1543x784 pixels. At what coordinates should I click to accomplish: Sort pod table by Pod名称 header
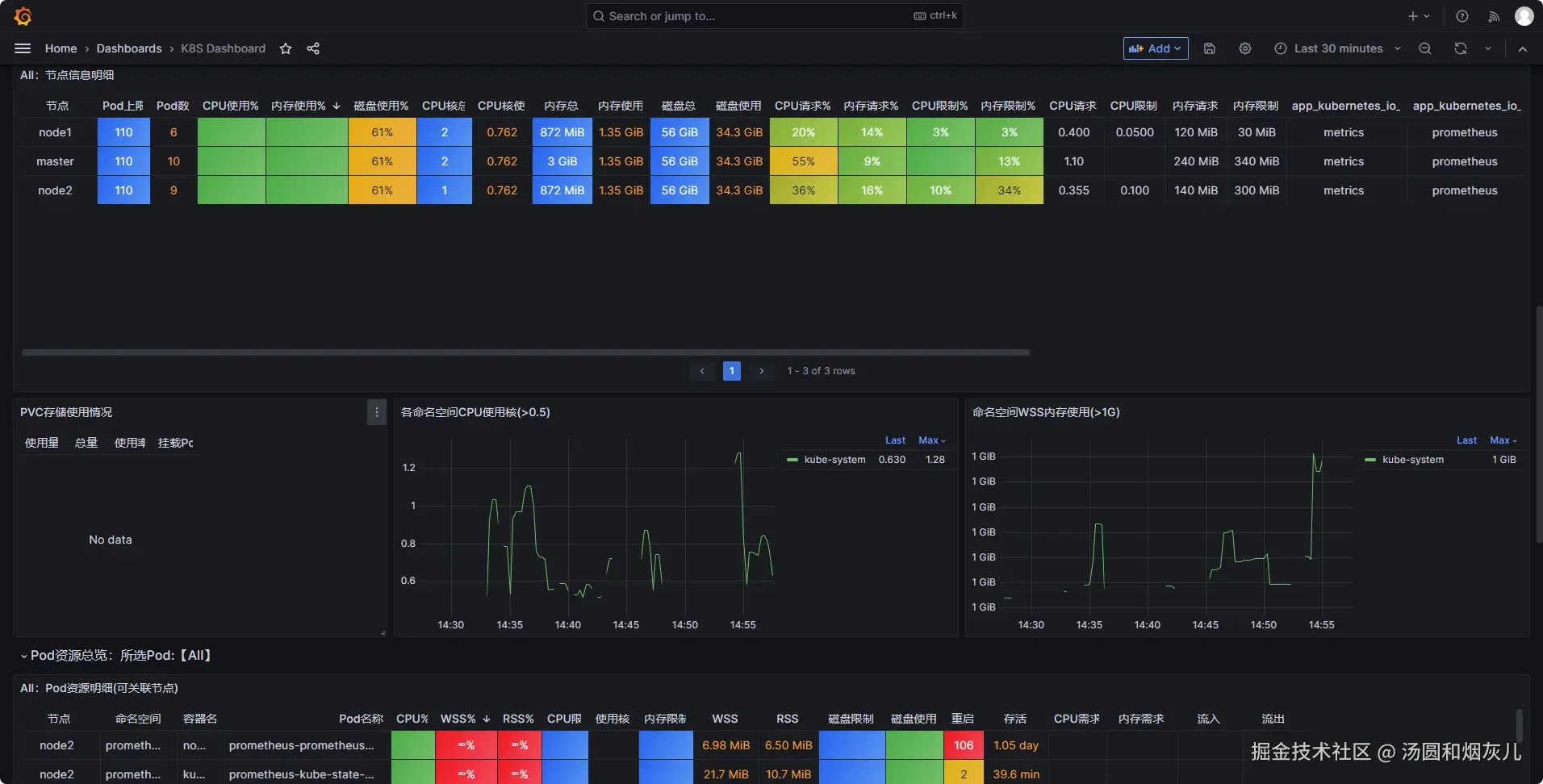(x=362, y=719)
